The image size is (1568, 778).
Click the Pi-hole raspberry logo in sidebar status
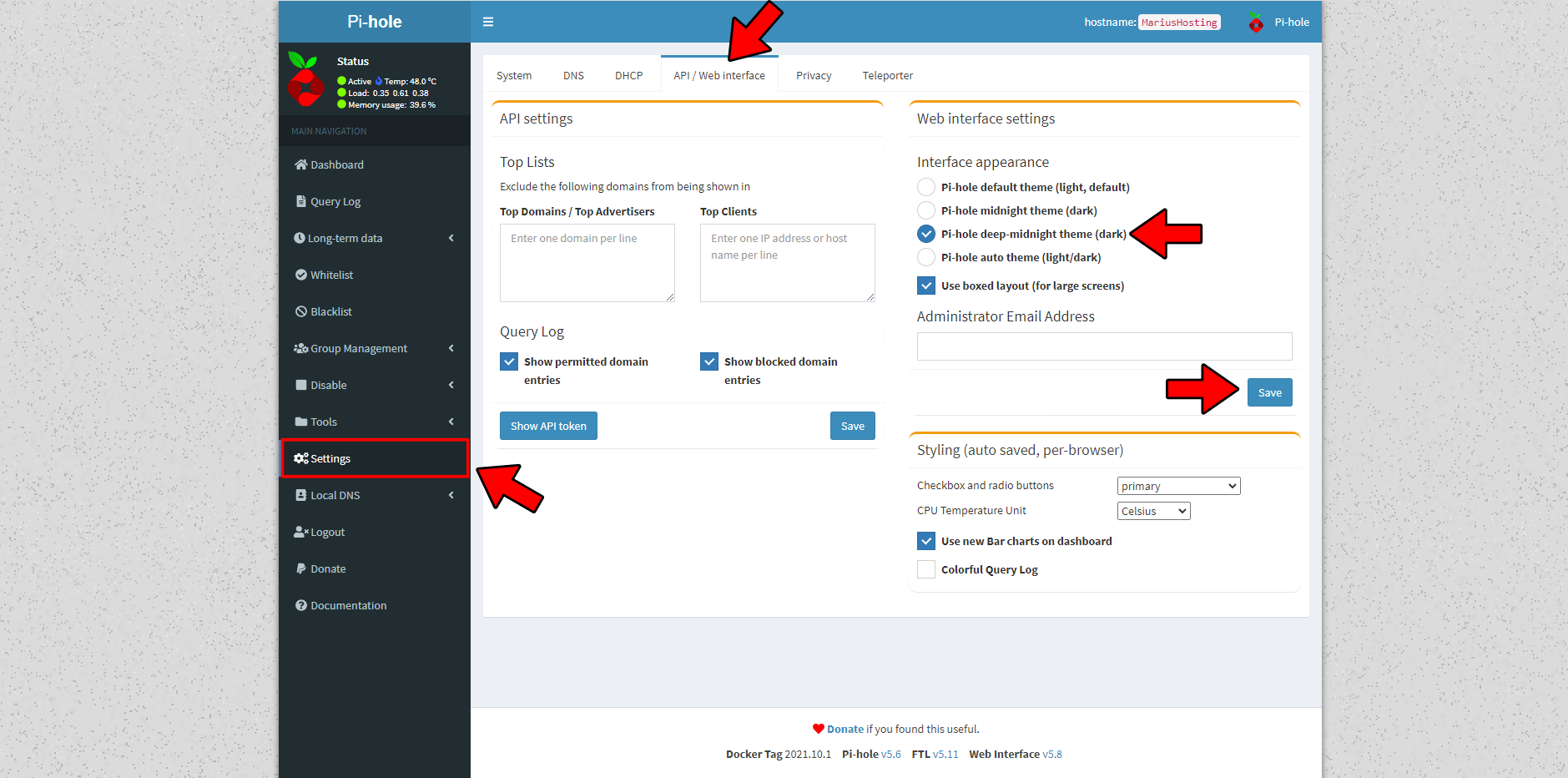coord(305,79)
